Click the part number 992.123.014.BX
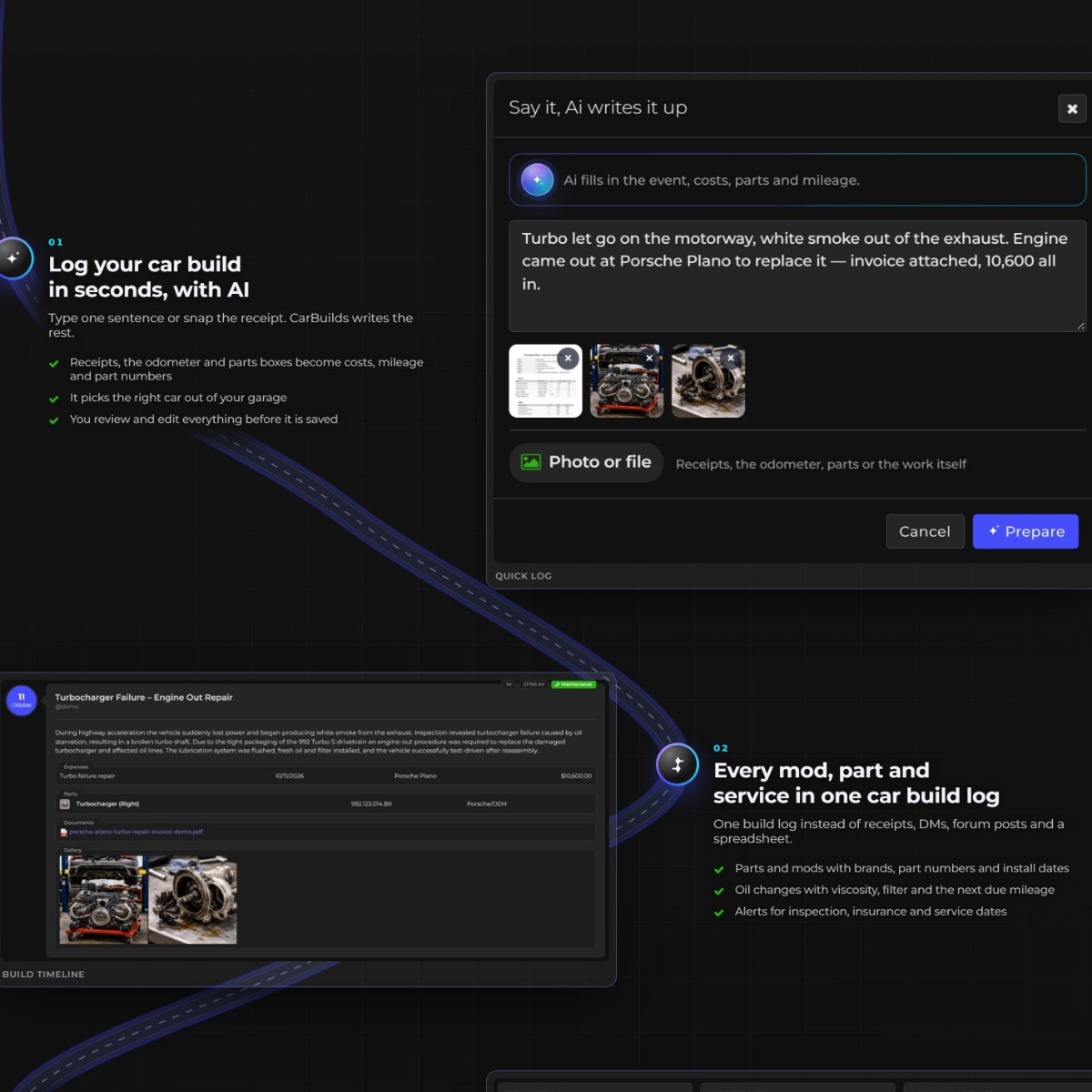 point(371,804)
